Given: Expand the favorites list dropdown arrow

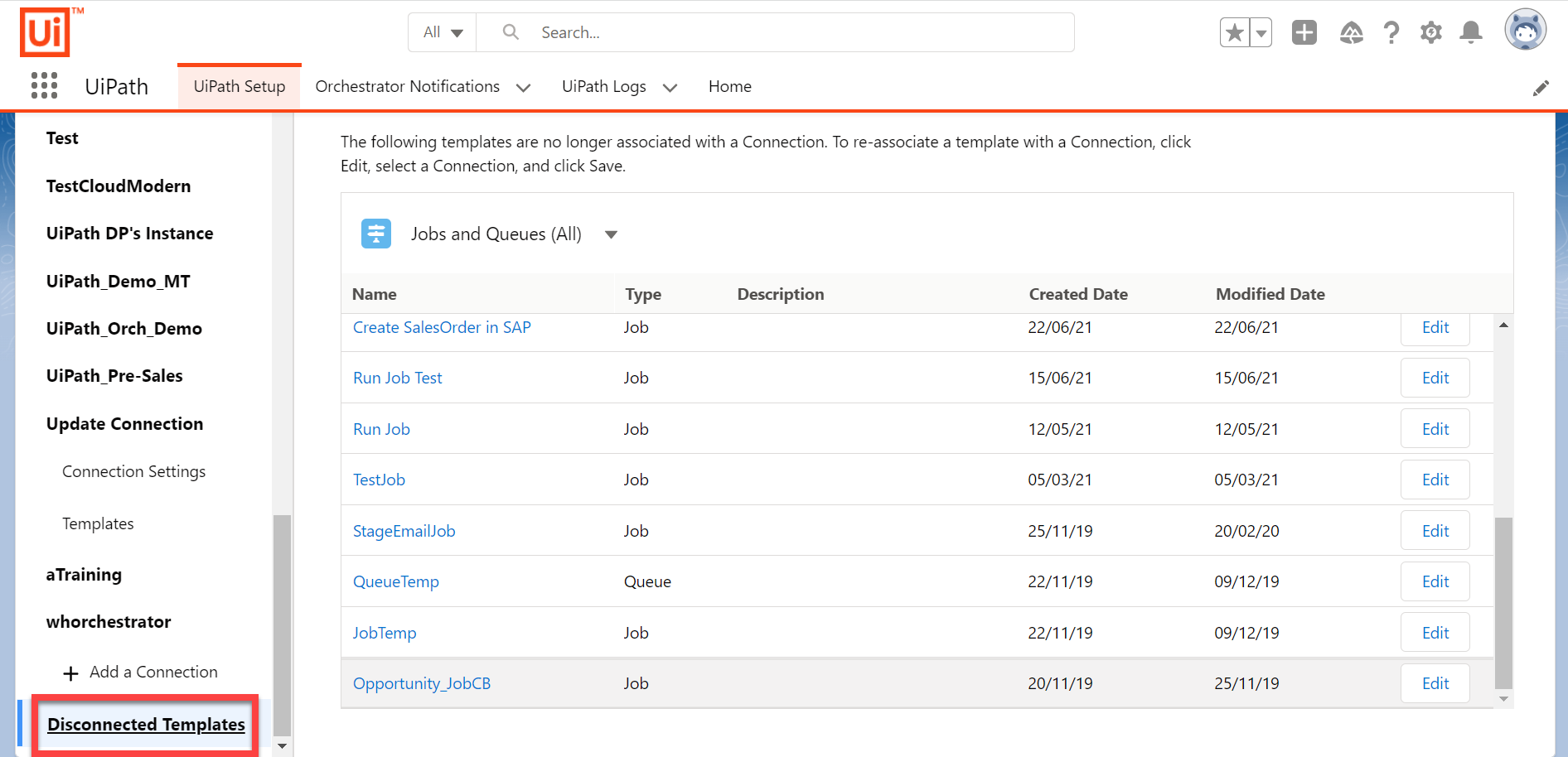Looking at the screenshot, I should tap(1261, 33).
